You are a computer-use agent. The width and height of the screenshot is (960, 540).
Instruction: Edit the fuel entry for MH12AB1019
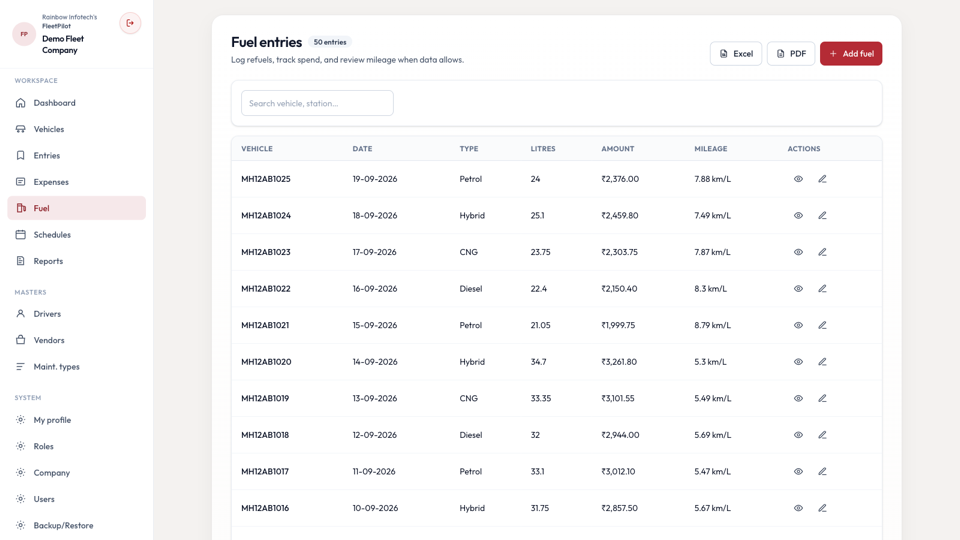pos(822,398)
